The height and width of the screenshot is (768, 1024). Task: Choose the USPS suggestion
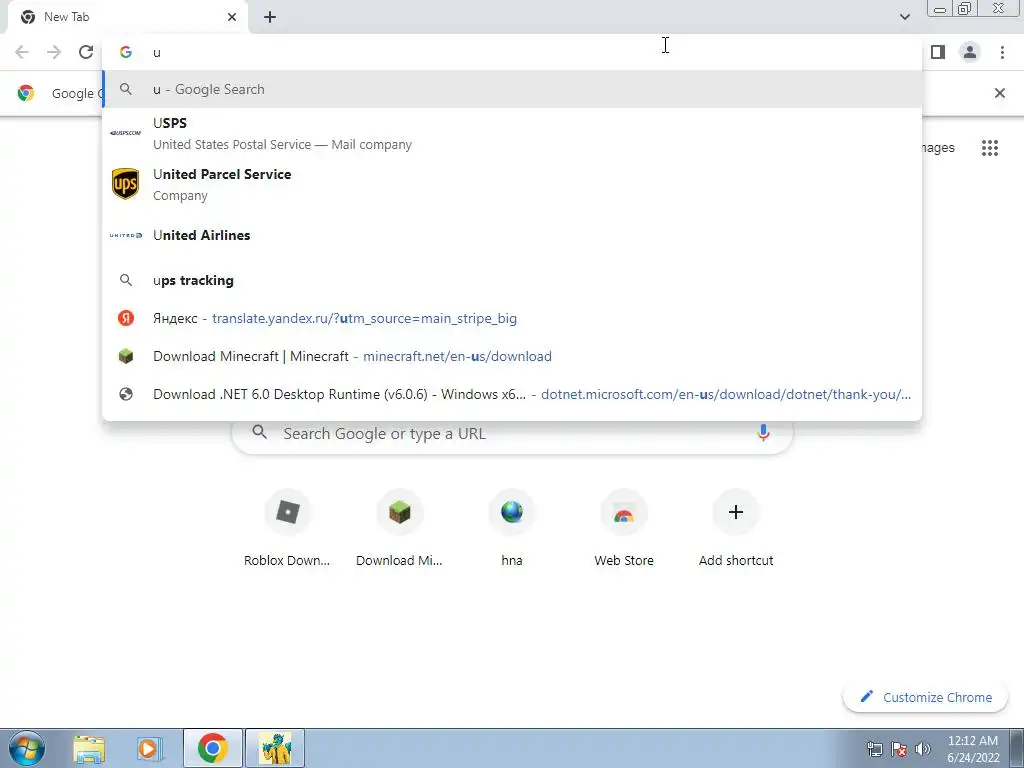point(512,133)
